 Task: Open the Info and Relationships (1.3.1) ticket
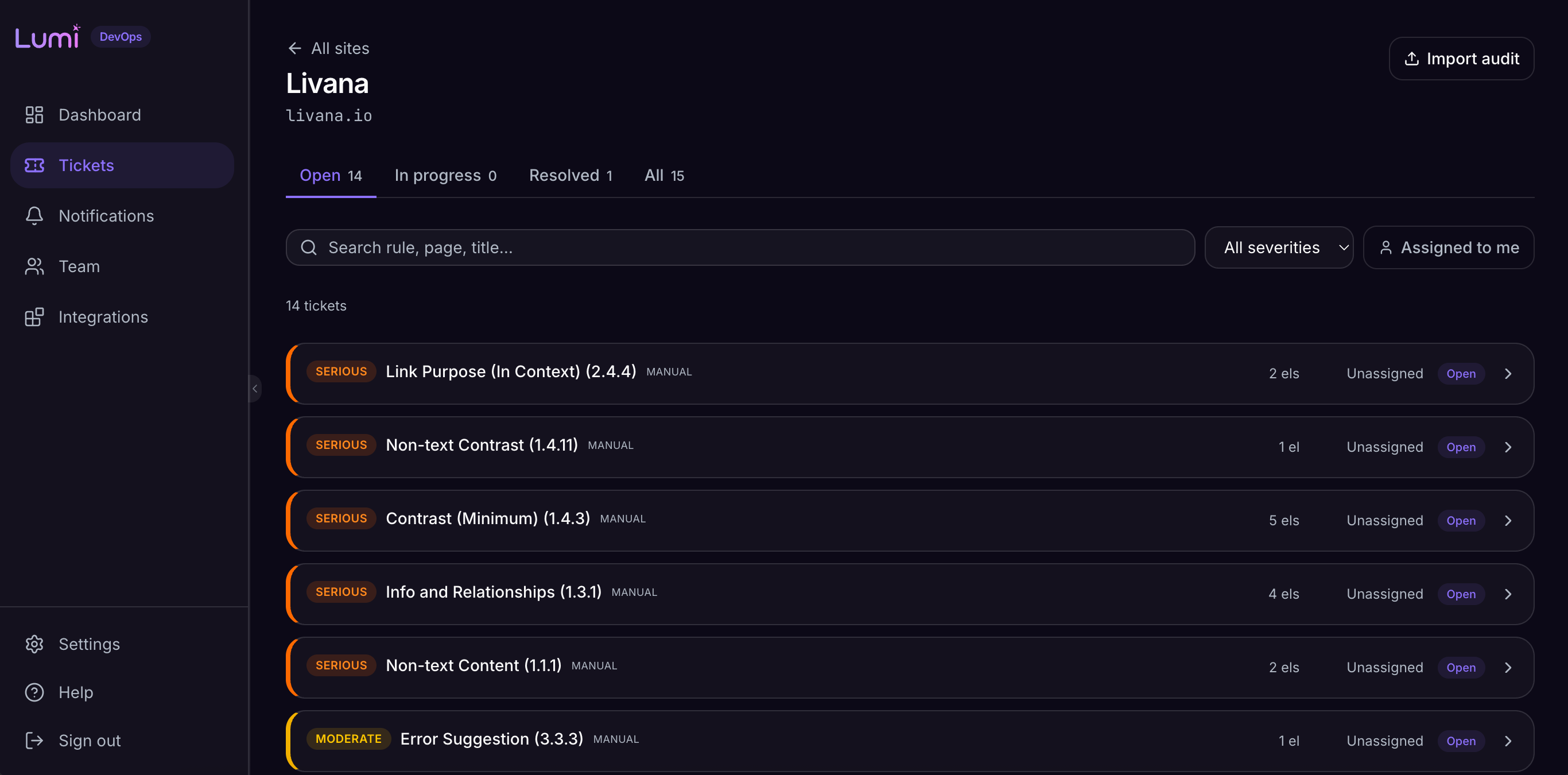909,594
